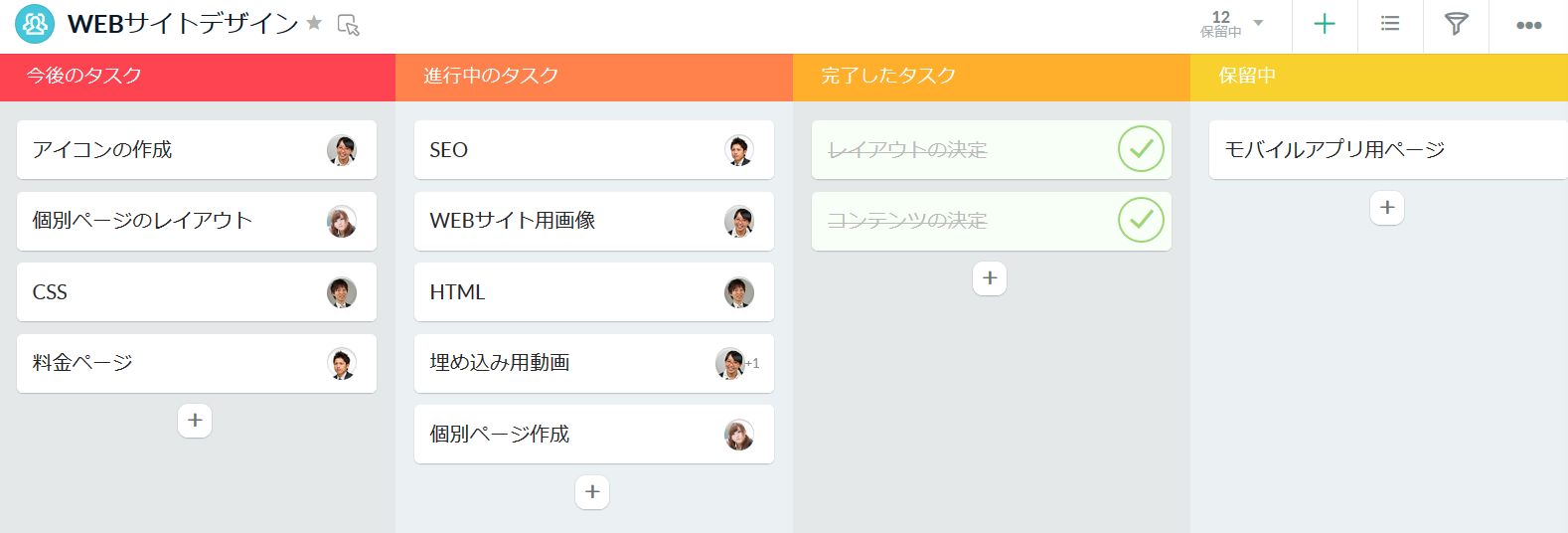Screen dimensions: 1568x533
Task: Expand the 12 保留中 dropdown
Action: [x=1258, y=23]
